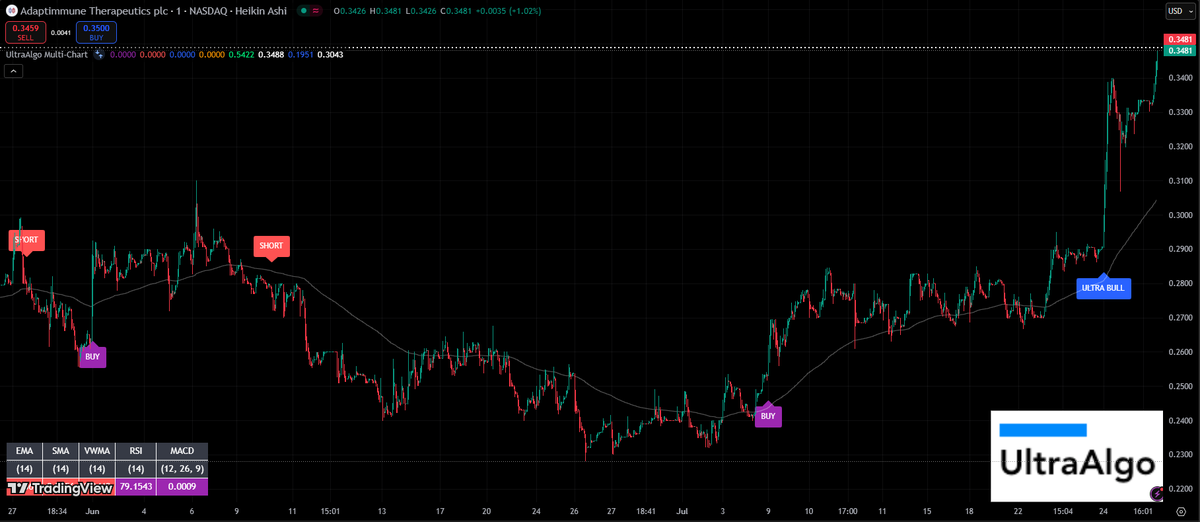Viewport: 1200px width, 522px height.
Task: Click the purple BUY marker near Jun
Action: pos(92,355)
